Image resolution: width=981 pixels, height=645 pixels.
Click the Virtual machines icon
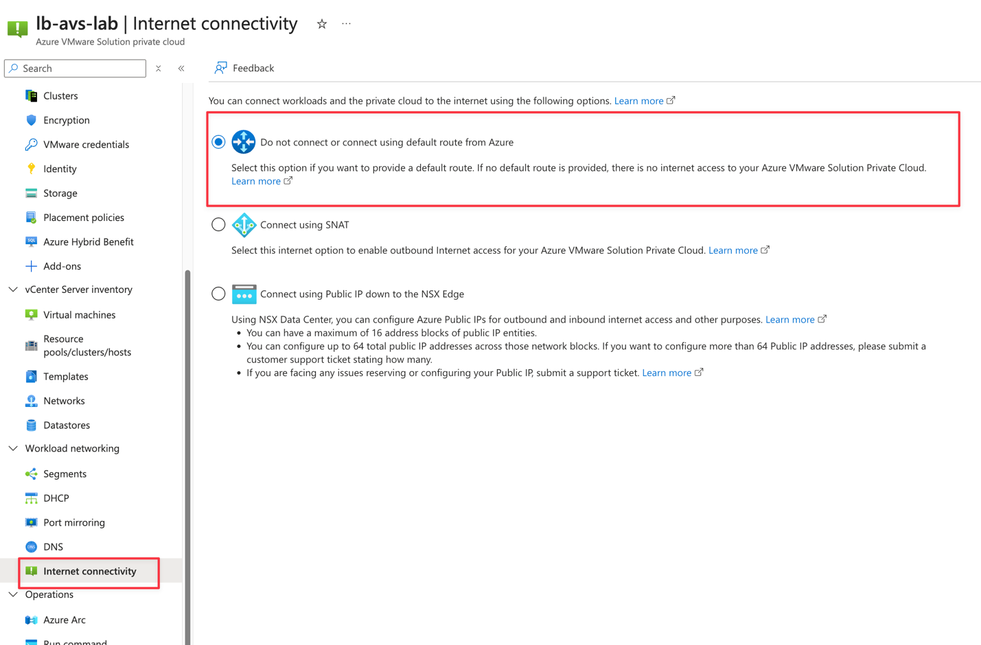(x=31, y=315)
